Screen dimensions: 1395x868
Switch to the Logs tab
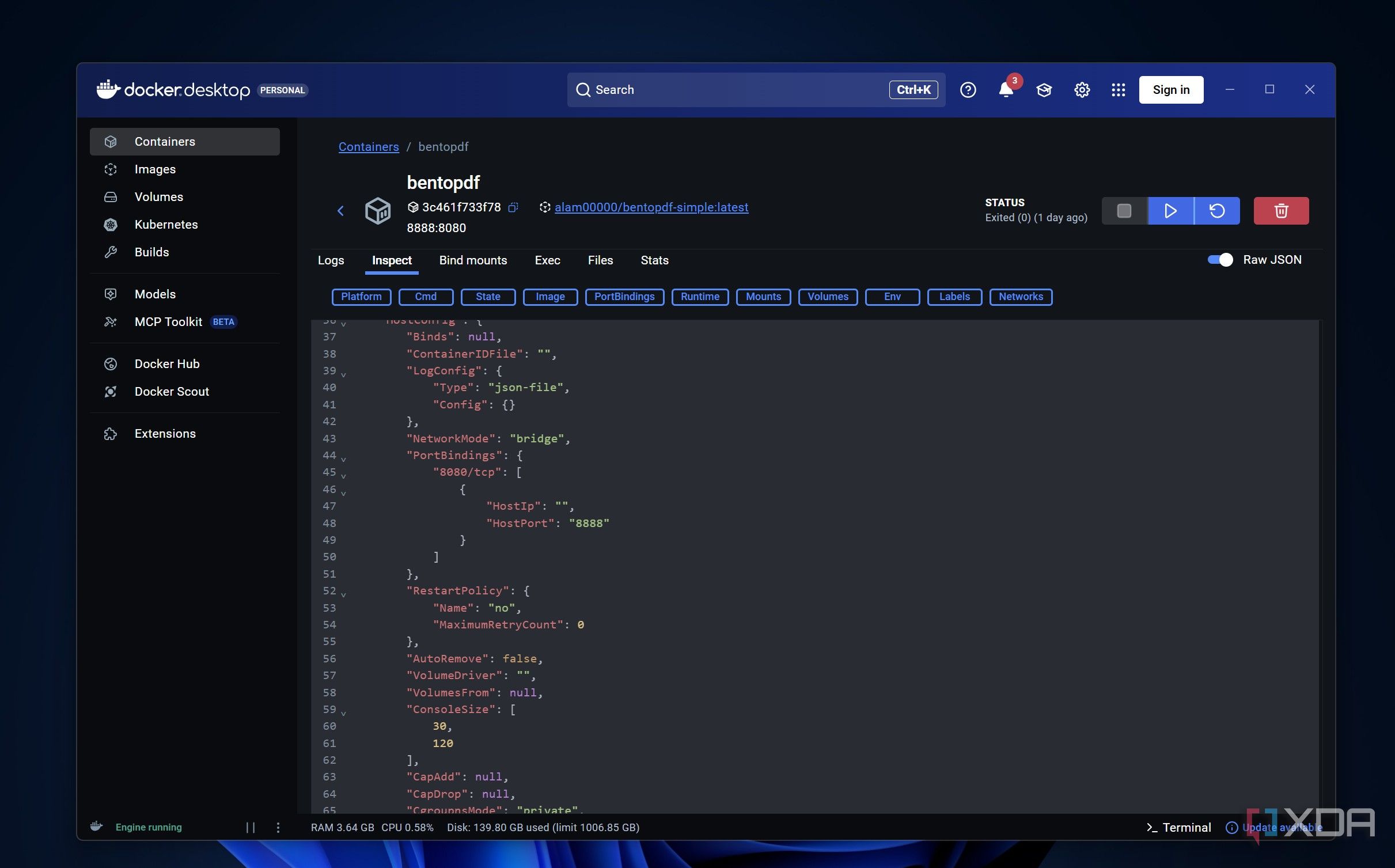coord(331,260)
